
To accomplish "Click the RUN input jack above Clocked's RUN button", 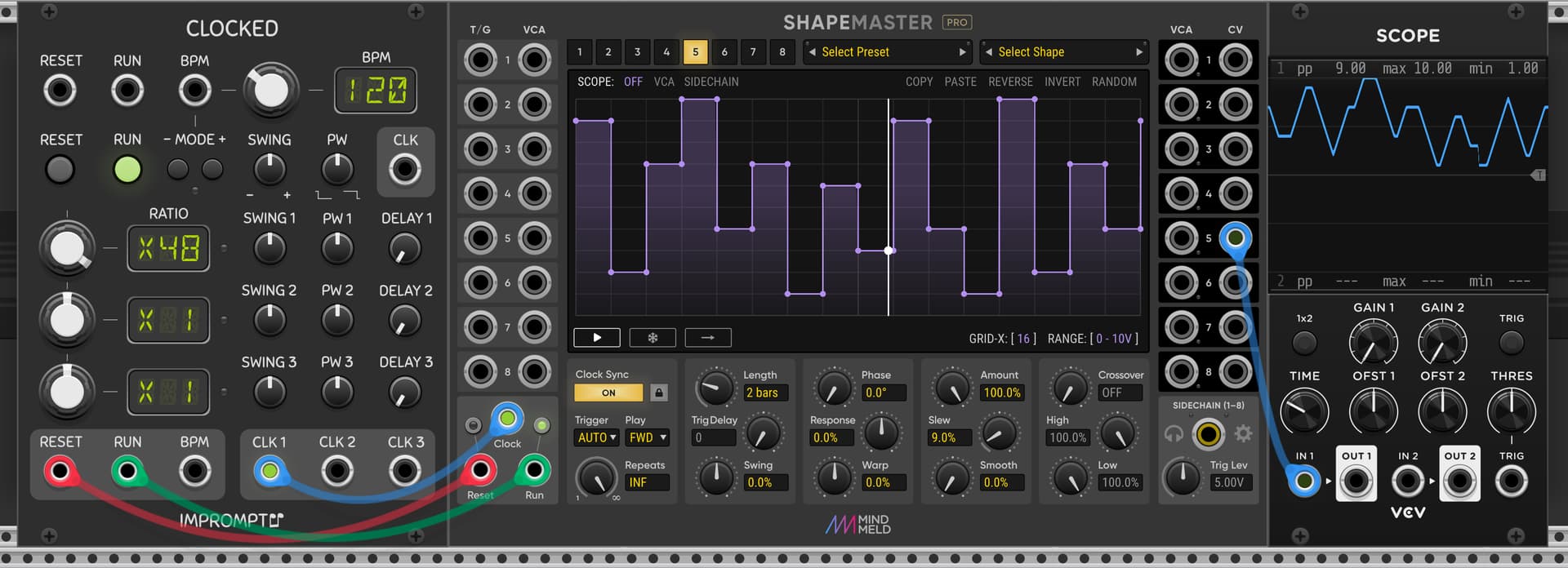I will click(x=127, y=90).
